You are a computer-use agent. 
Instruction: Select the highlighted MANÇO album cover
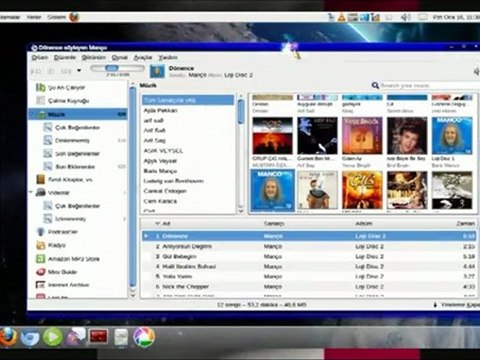(273, 190)
